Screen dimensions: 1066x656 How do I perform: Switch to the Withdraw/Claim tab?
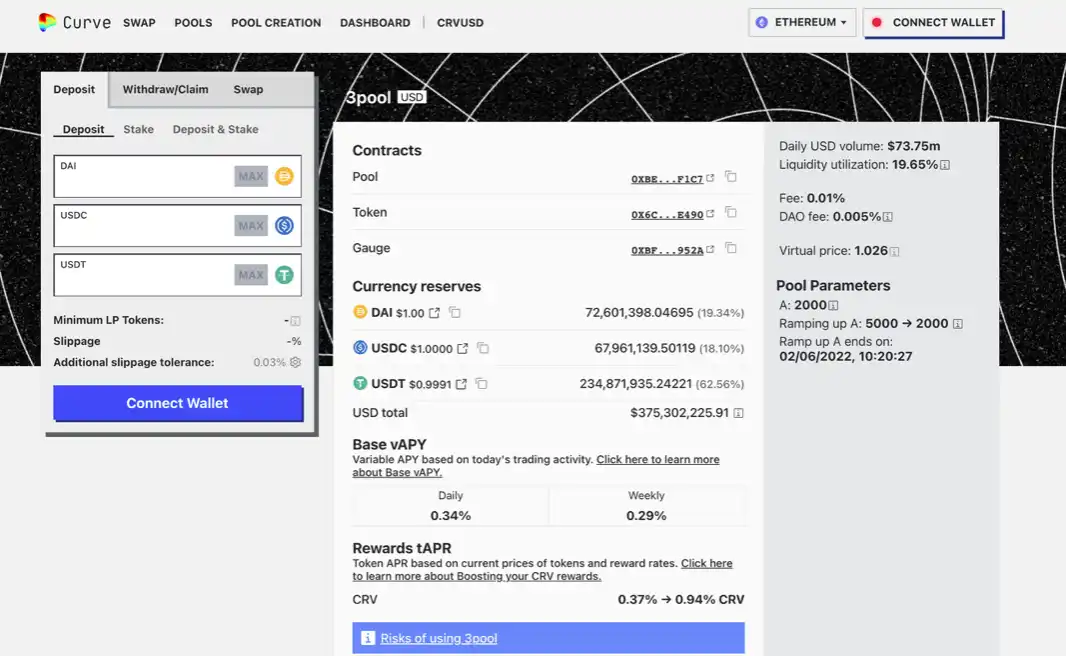(x=165, y=89)
